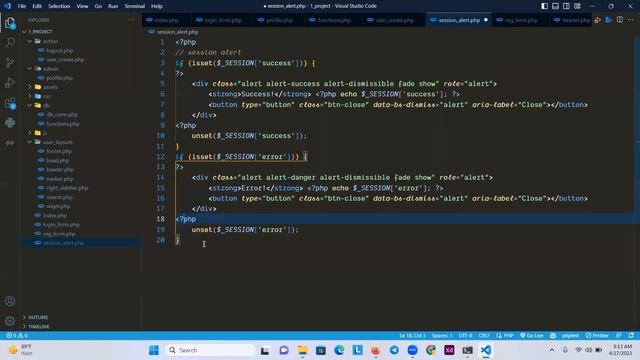Click the split editor right icon
The image size is (640, 360).
[x=620, y=20]
